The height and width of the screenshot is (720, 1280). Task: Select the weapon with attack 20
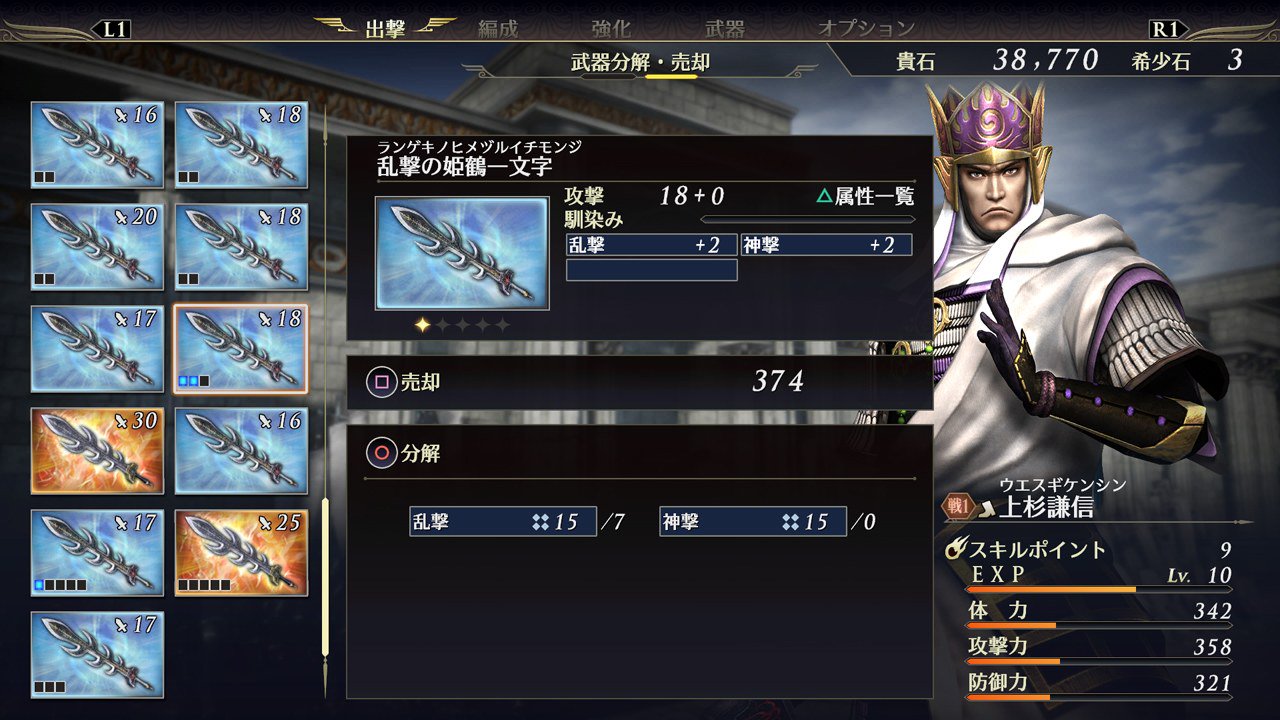click(x=97, y=246)
